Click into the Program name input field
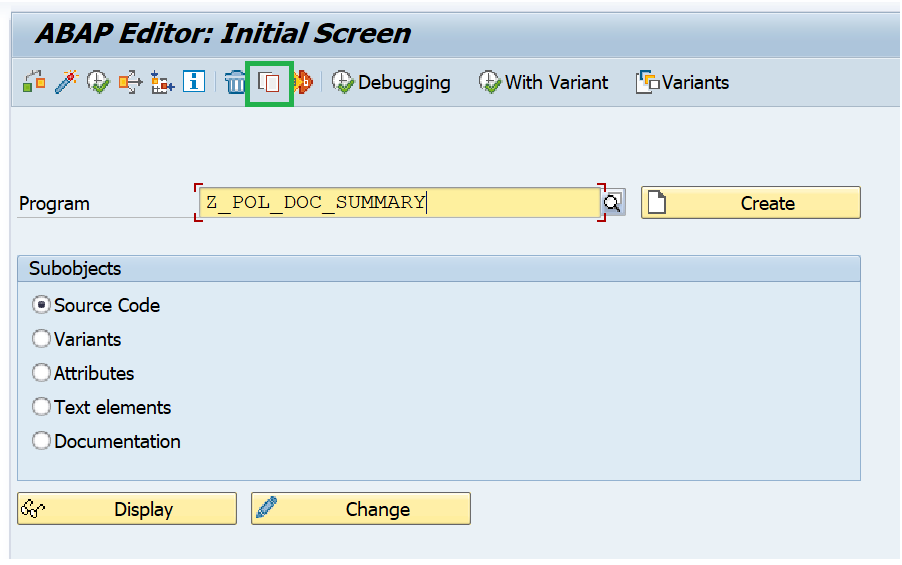 [399, 203]
